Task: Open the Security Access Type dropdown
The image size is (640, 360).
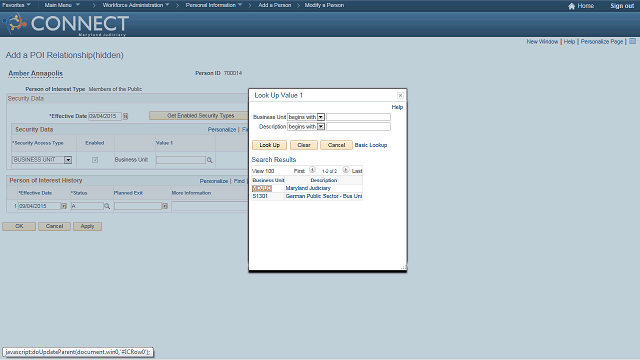Action: 68,160
